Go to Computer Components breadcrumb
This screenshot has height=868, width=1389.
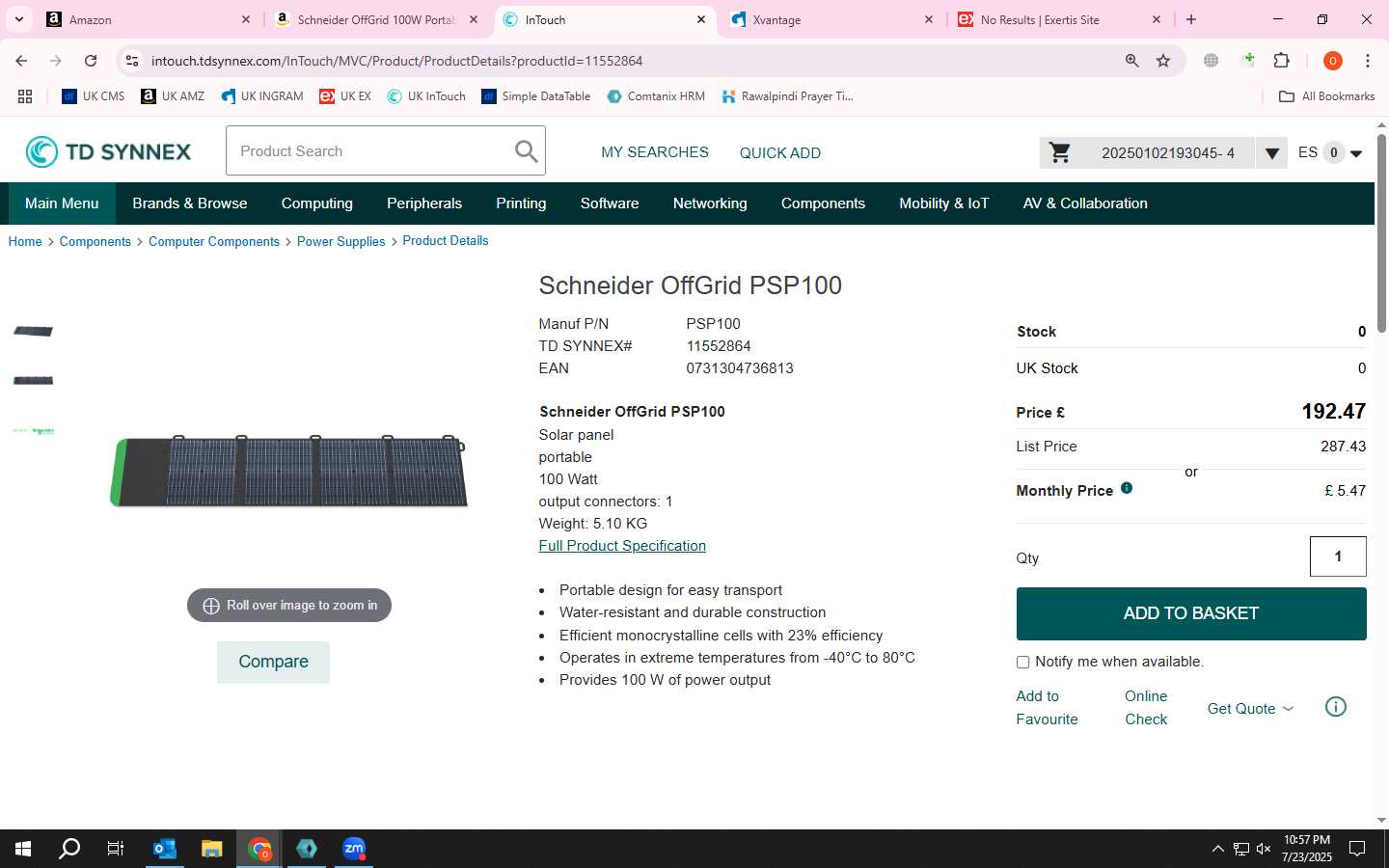(x=214, y=241)
